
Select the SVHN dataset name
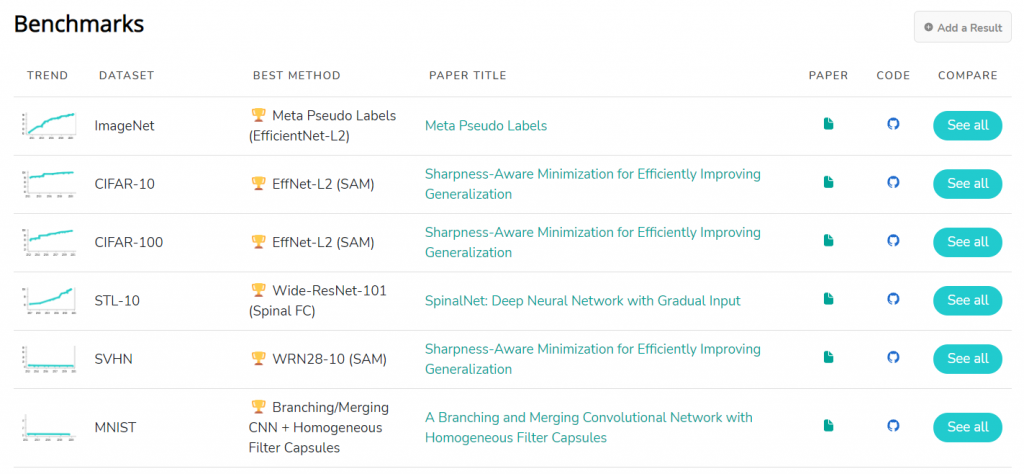point(114,359)
